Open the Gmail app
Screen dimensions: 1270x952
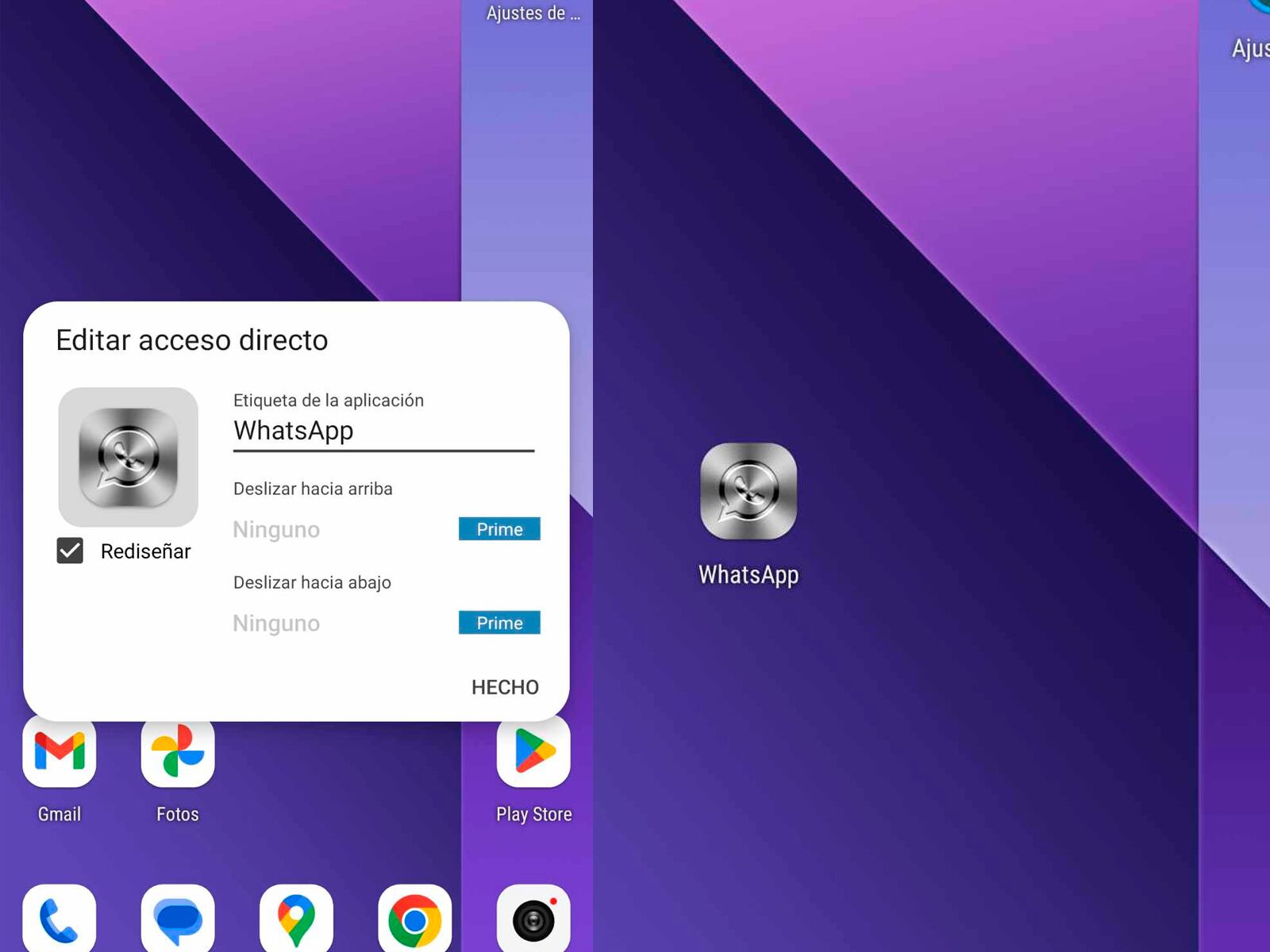pos(60,750)
